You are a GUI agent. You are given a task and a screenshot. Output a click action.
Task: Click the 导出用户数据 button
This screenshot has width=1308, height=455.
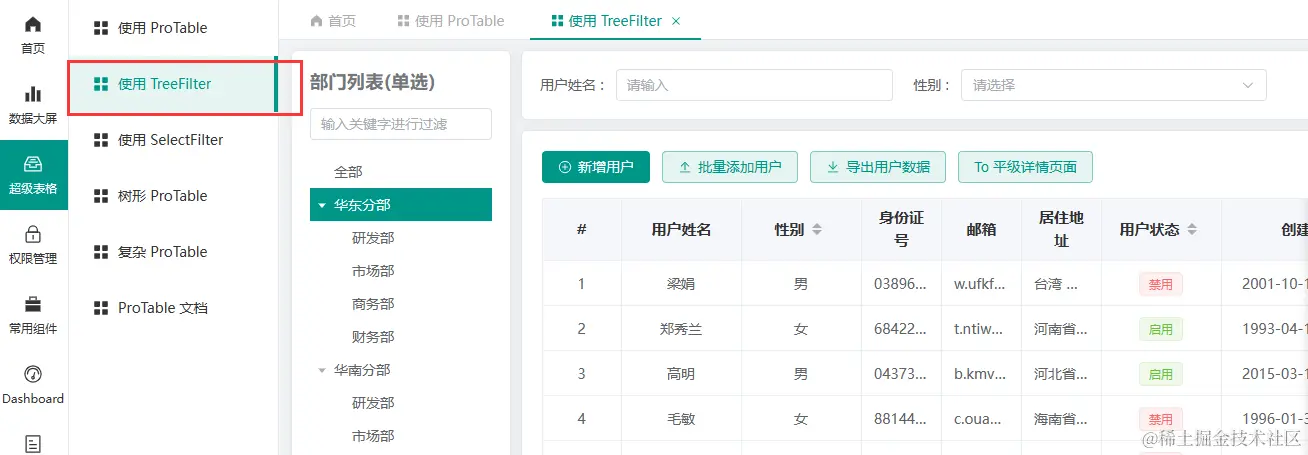878,167
